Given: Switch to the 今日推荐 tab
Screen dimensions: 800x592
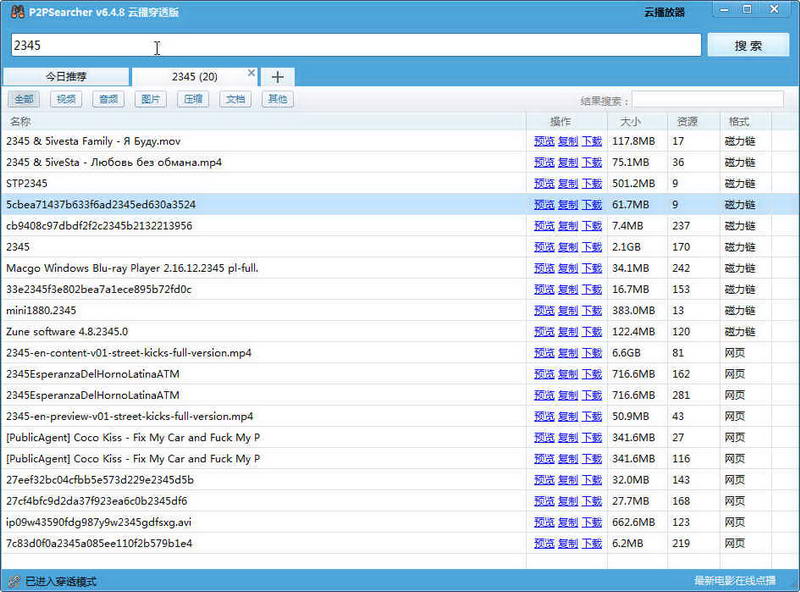Looking at the screenshot, I should coord(66,77).
